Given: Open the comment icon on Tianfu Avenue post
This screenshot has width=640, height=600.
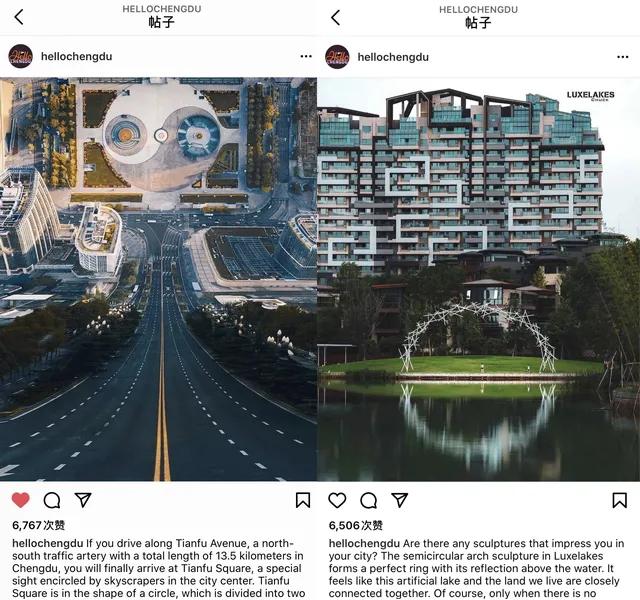Looking at the screenshot, I should pyautogui.click(x=52, y=500).
